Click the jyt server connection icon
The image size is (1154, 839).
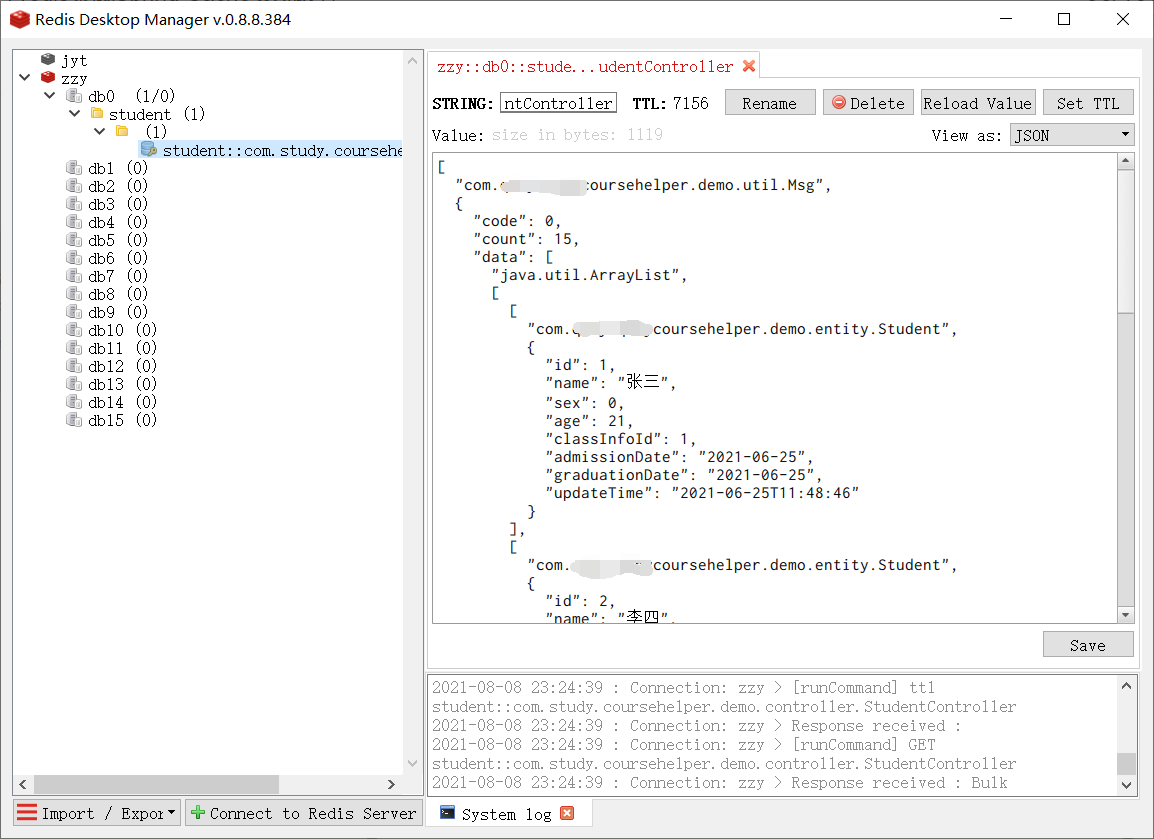(48, 59)
